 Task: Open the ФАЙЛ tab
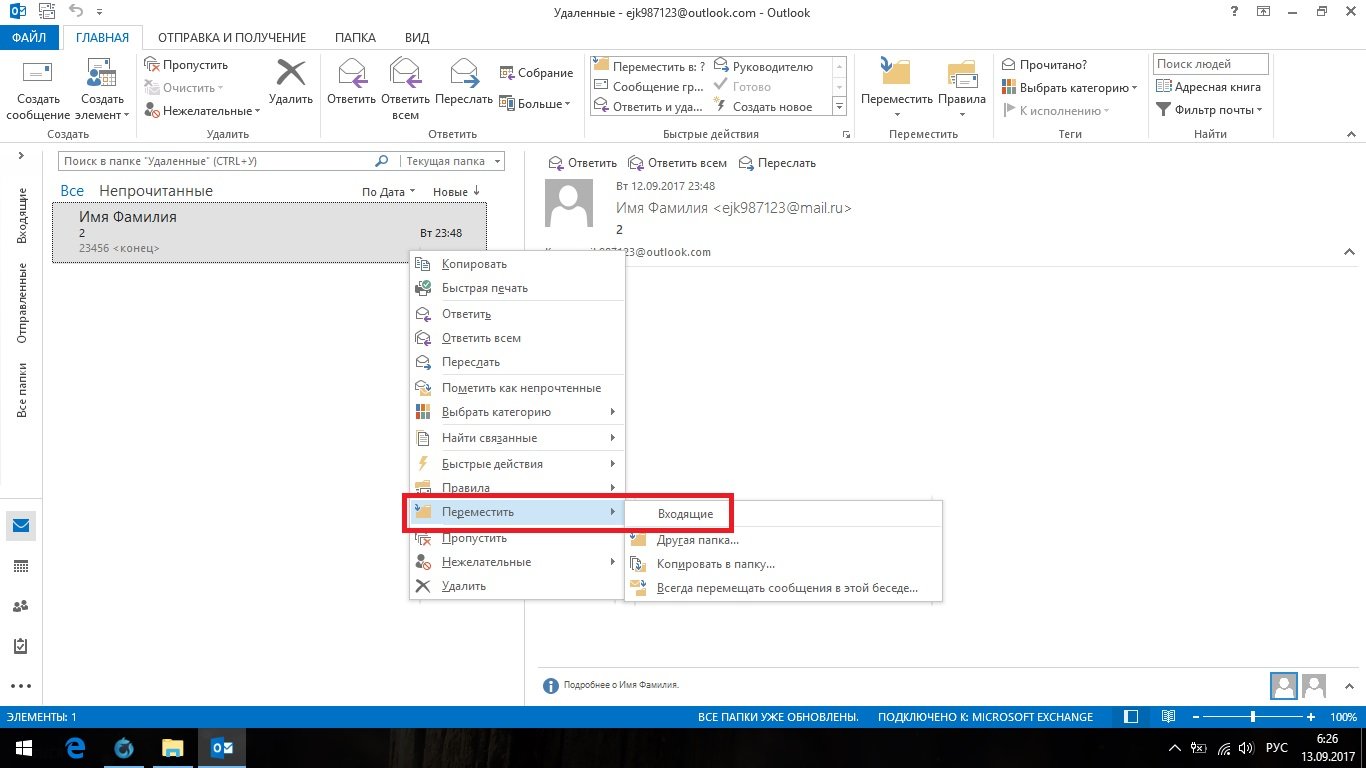[29, 38]
